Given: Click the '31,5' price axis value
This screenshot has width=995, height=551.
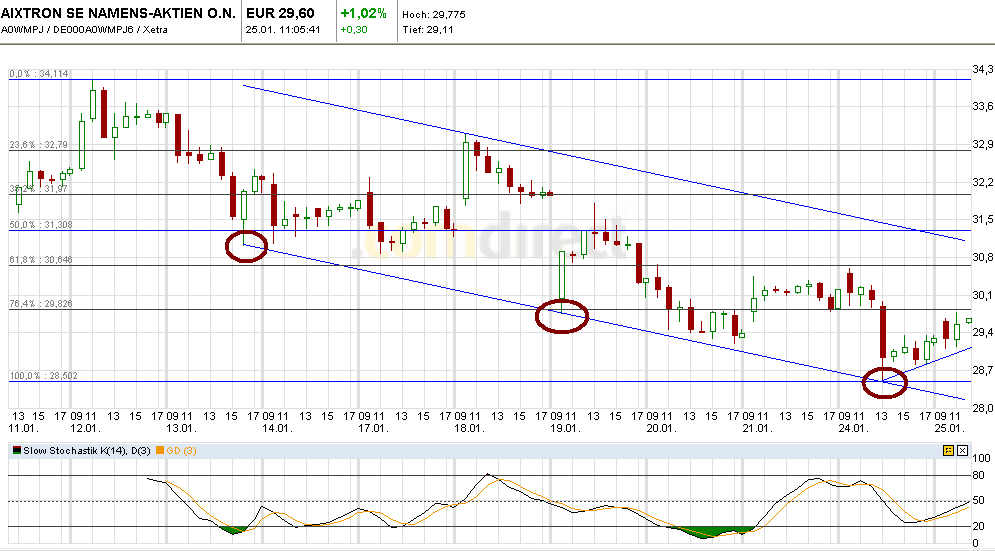Looking at the screenshot, I should 983,220.
